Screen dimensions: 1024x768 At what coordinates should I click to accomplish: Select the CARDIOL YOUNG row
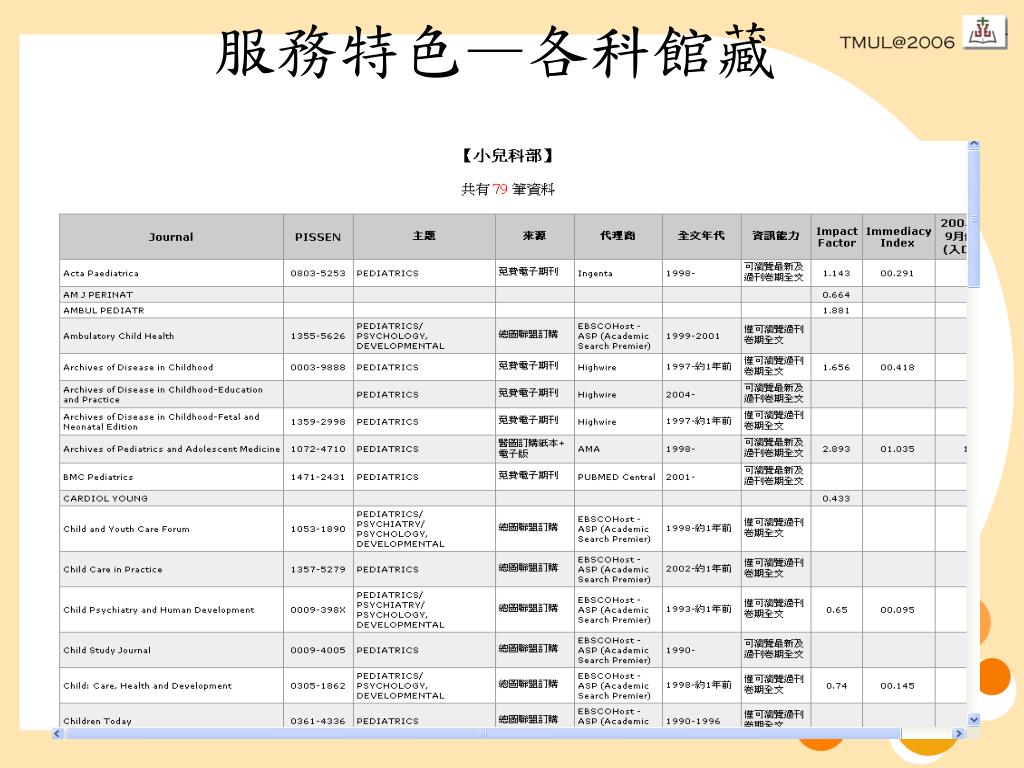pos(513,498)
